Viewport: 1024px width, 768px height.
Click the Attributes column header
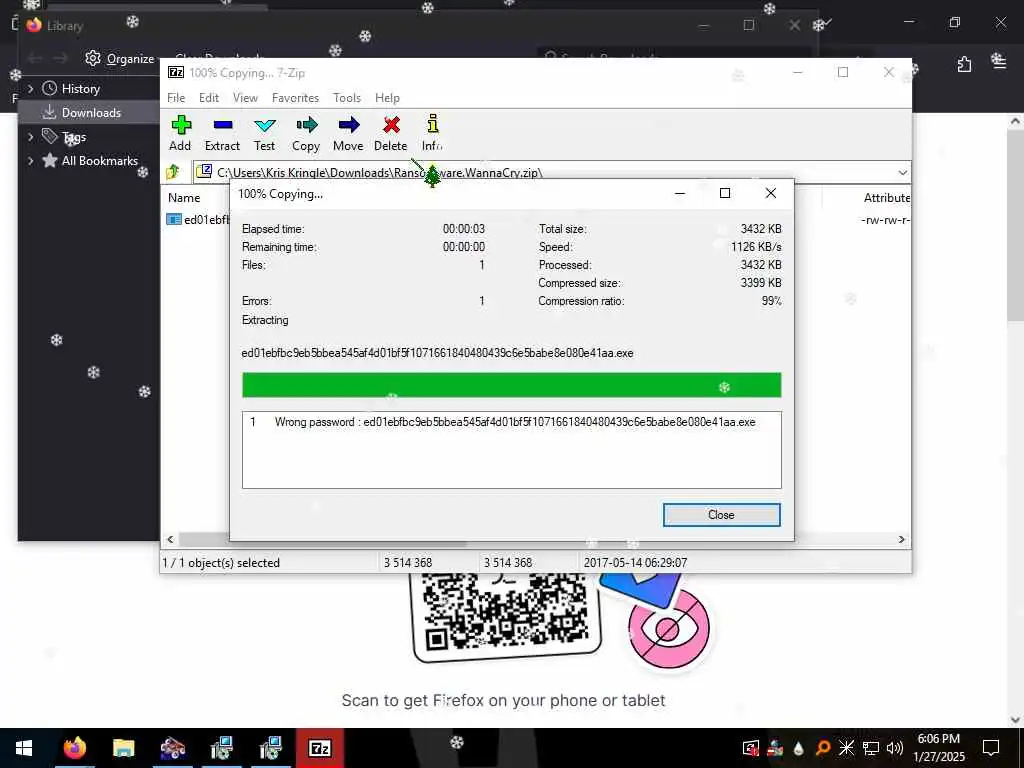(886, 198)
